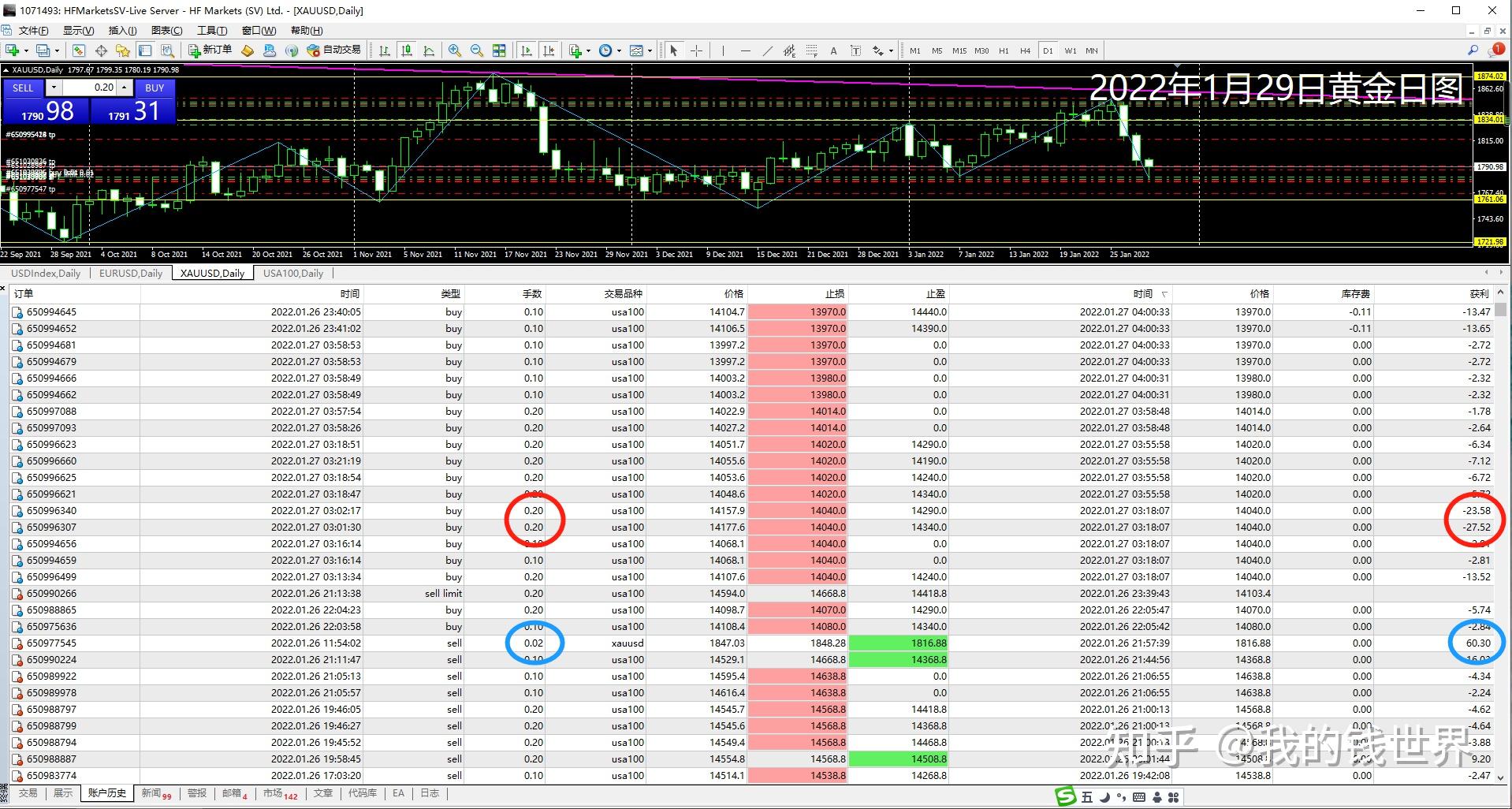
Task: Click the signals radio-wave icon
Action: point(292,50)
